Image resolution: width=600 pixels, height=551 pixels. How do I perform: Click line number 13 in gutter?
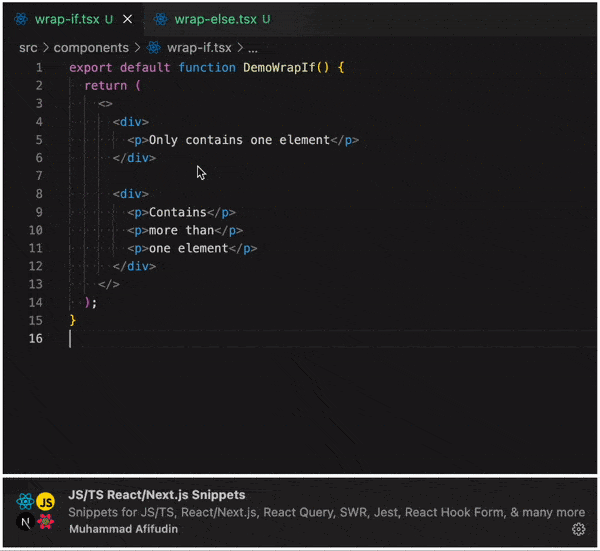[x=36, y=284]
